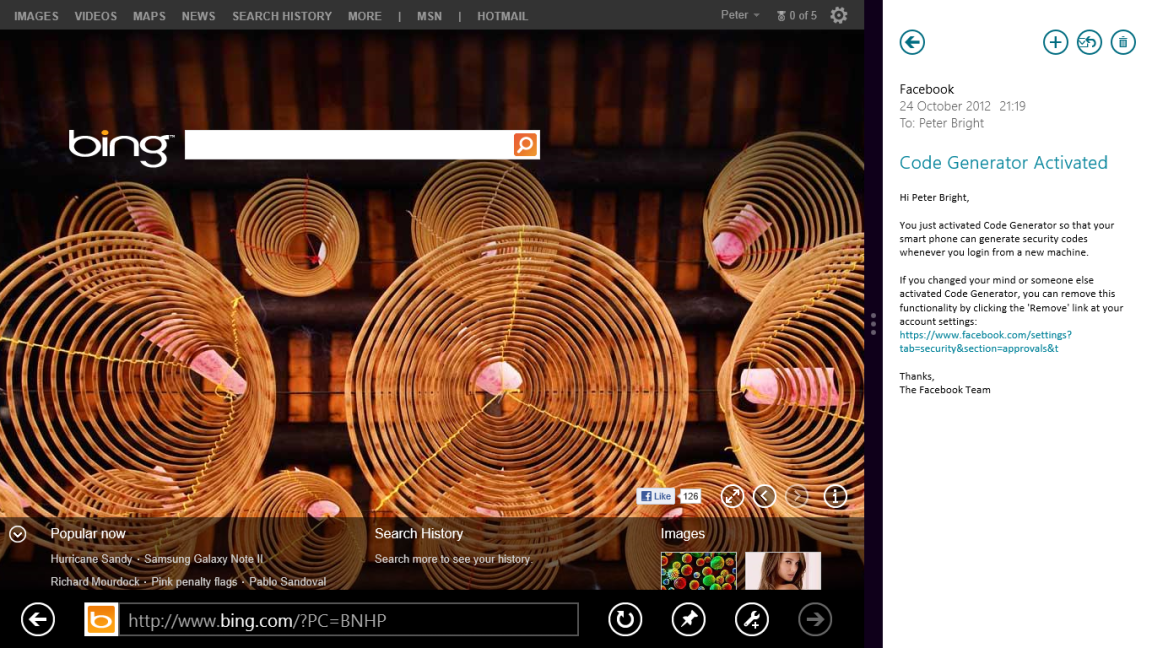Image resolution: width=1152 pixels, height=648 pixels.
Task: Open the Bing settings gear
Action: (x=838, y=15)
